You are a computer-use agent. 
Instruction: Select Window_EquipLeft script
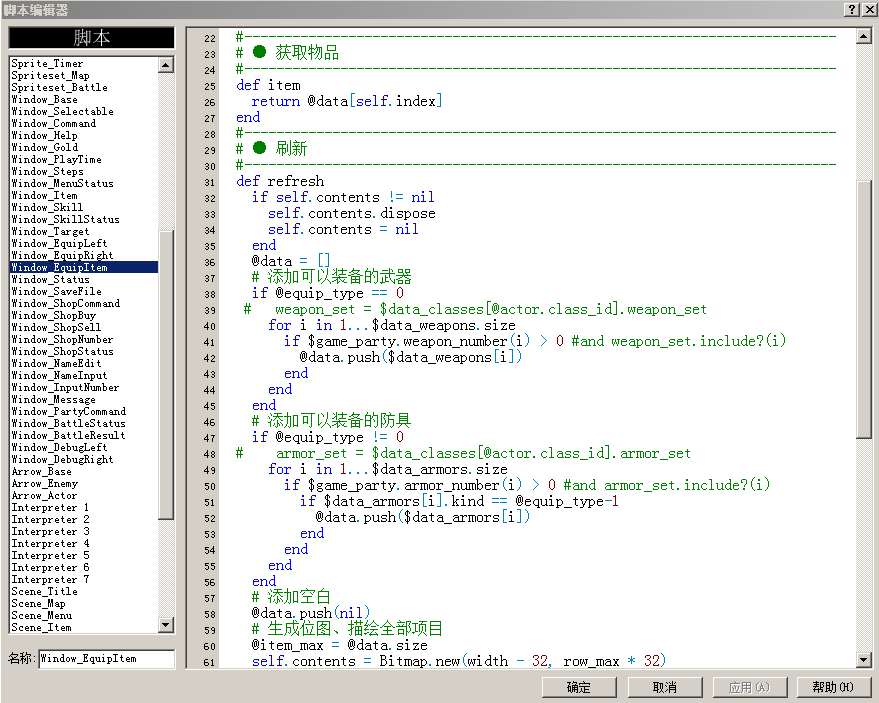tap(59, 243)
